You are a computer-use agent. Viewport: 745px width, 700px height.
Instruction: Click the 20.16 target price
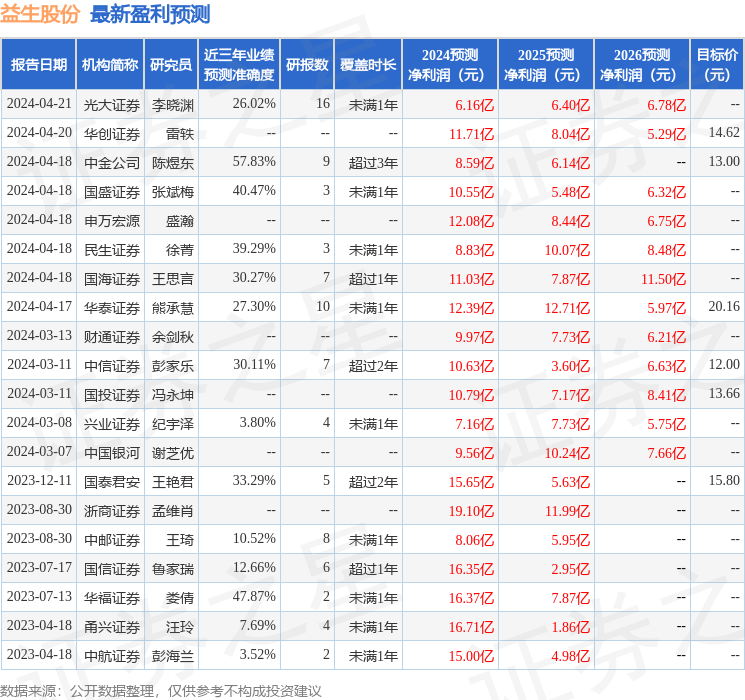724,306
